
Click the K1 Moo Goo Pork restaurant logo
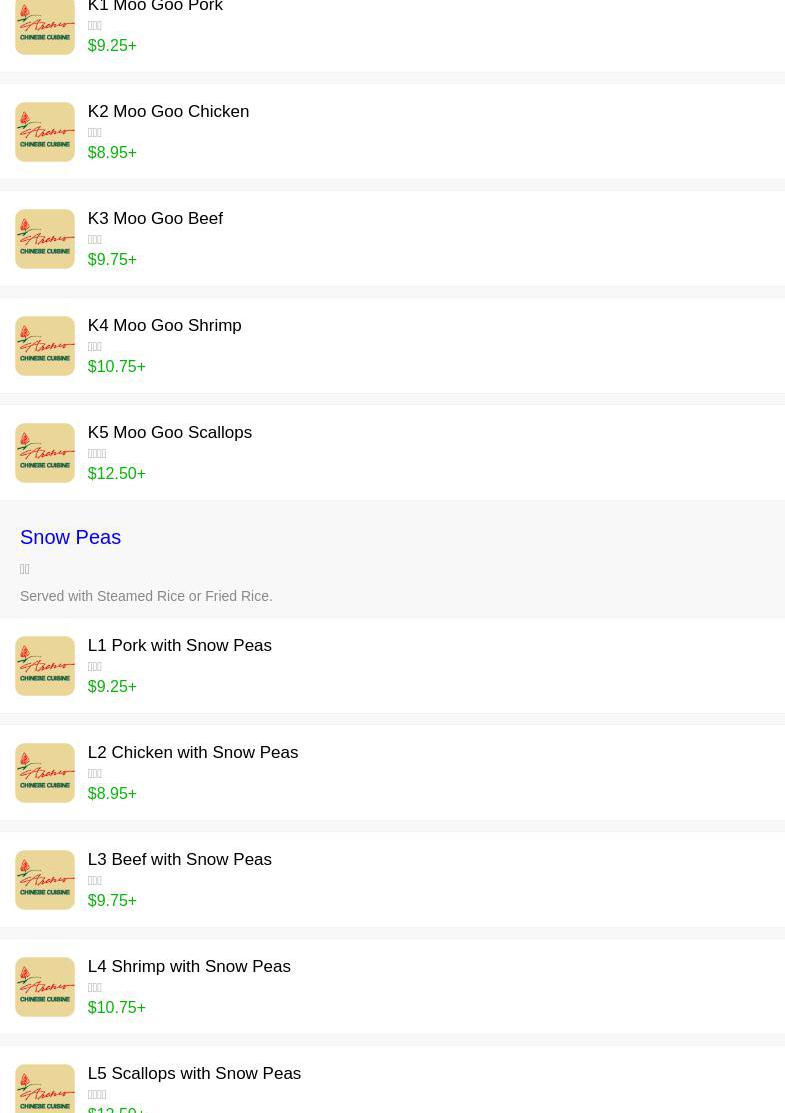point(45,26)
